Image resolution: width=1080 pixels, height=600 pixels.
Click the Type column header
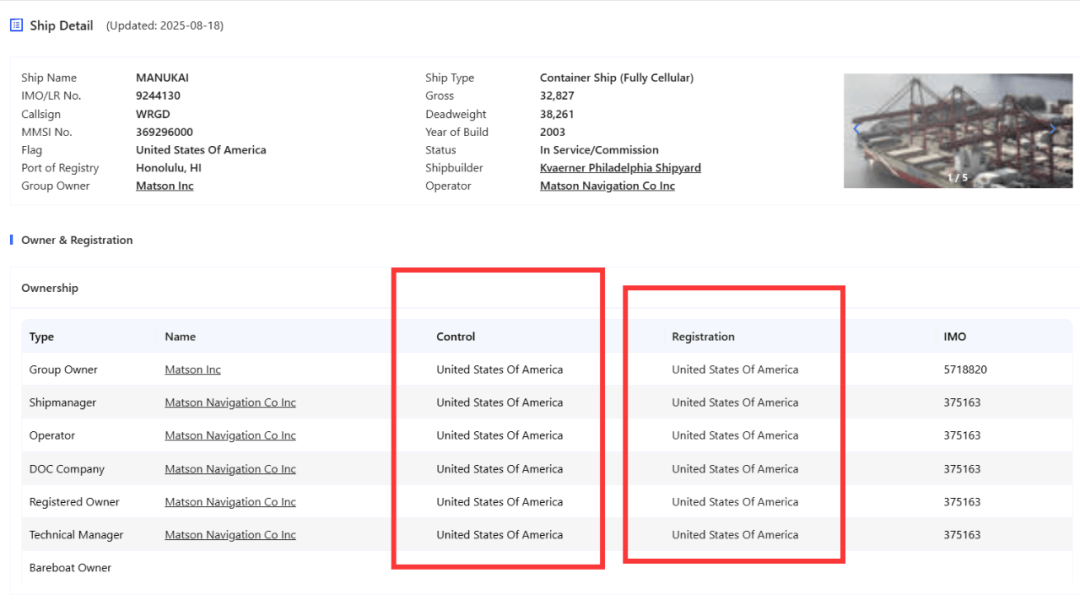(x=41, y=337)
